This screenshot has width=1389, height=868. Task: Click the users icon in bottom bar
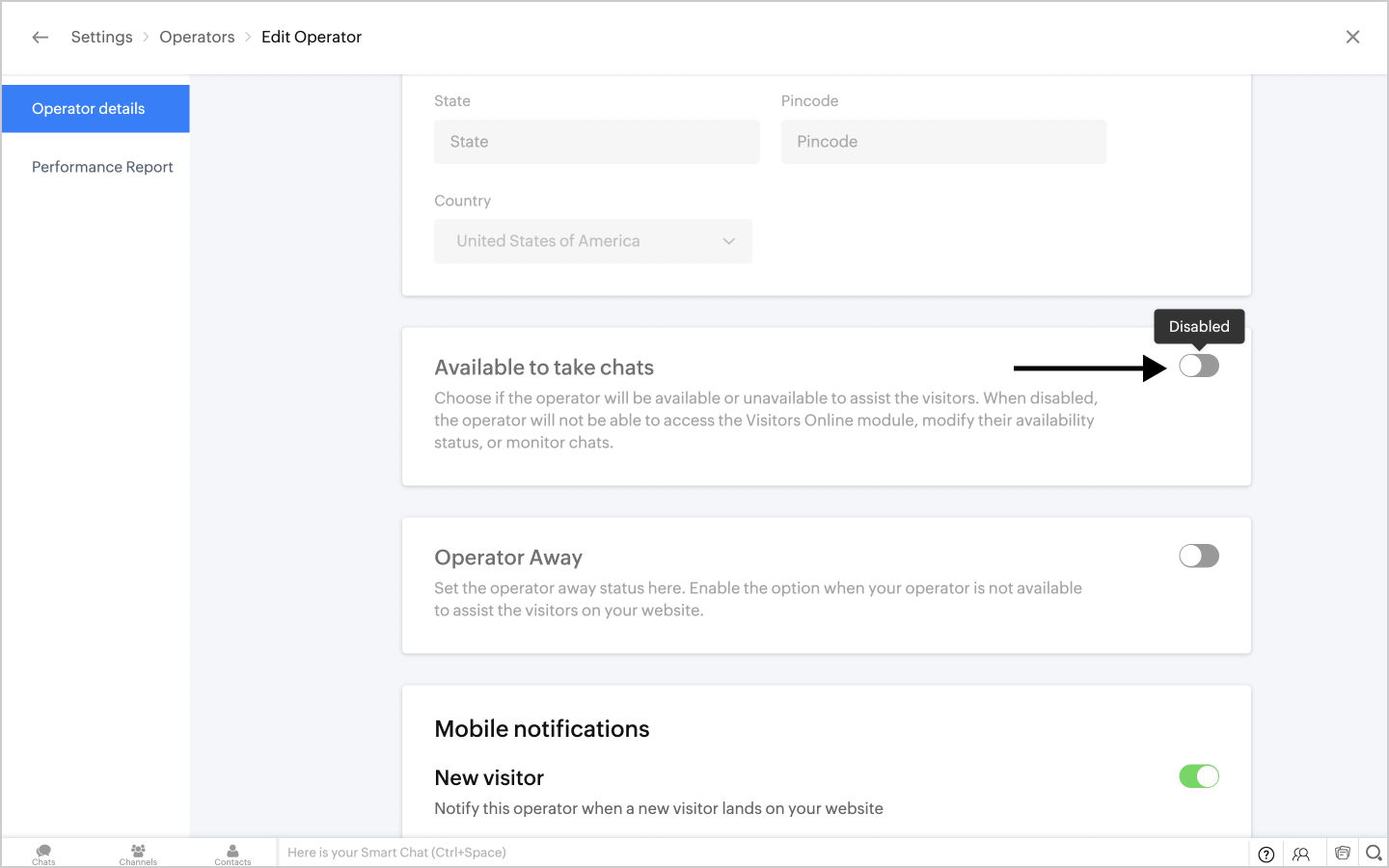(1301, 854)
